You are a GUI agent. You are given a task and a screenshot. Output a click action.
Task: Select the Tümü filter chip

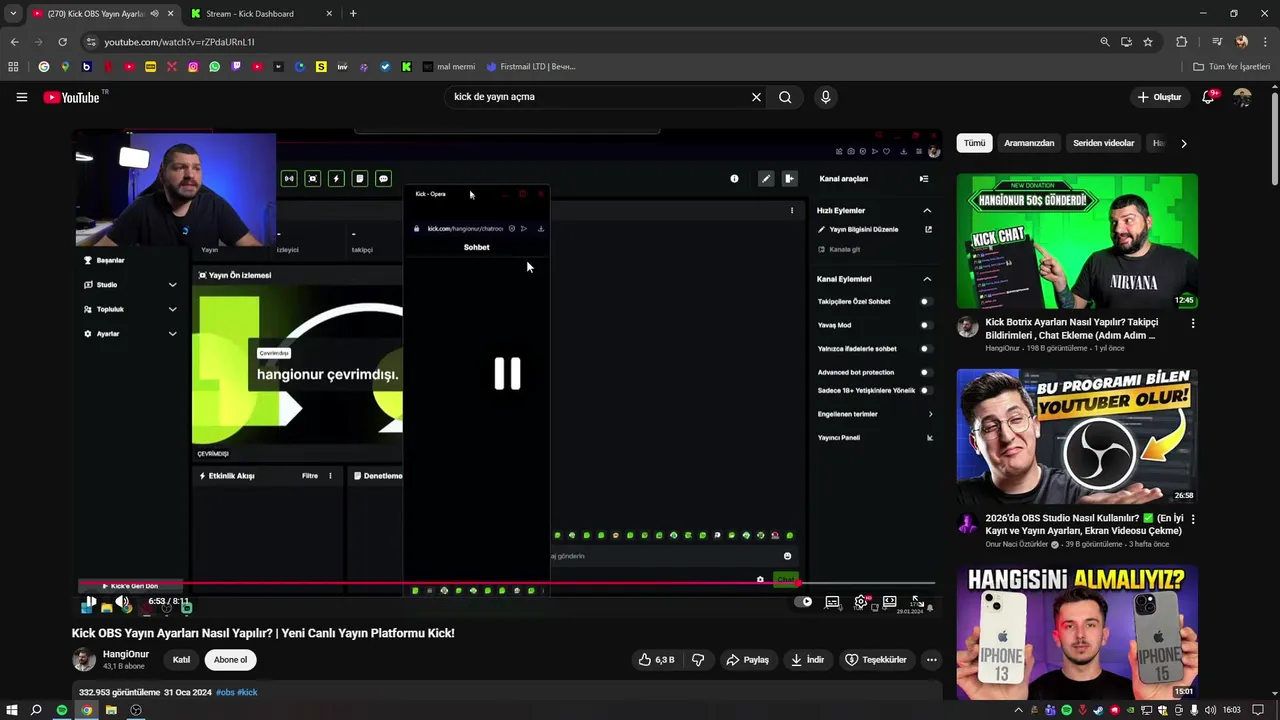click(974, 143)
